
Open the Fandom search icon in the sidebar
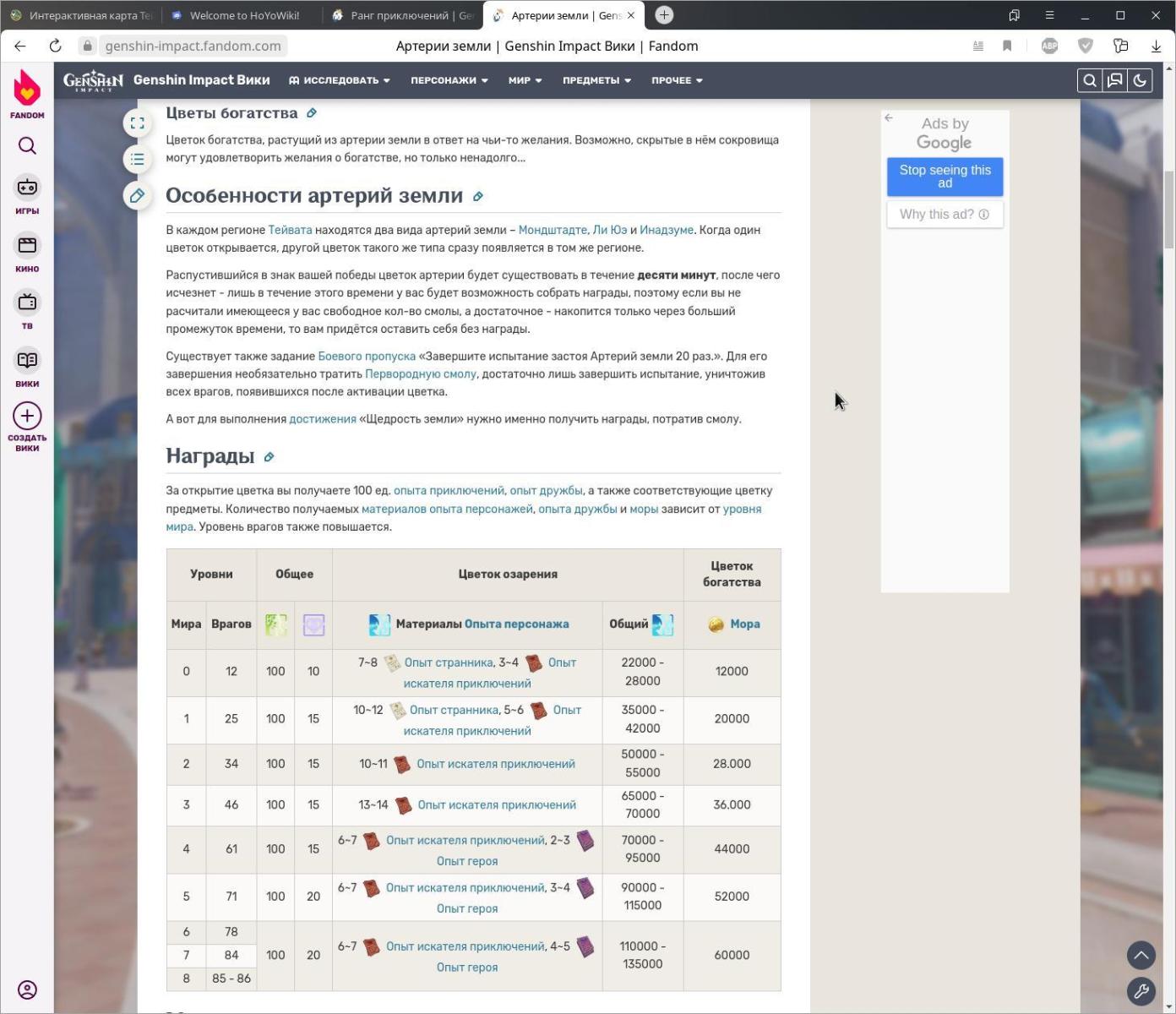pos(27,146)
